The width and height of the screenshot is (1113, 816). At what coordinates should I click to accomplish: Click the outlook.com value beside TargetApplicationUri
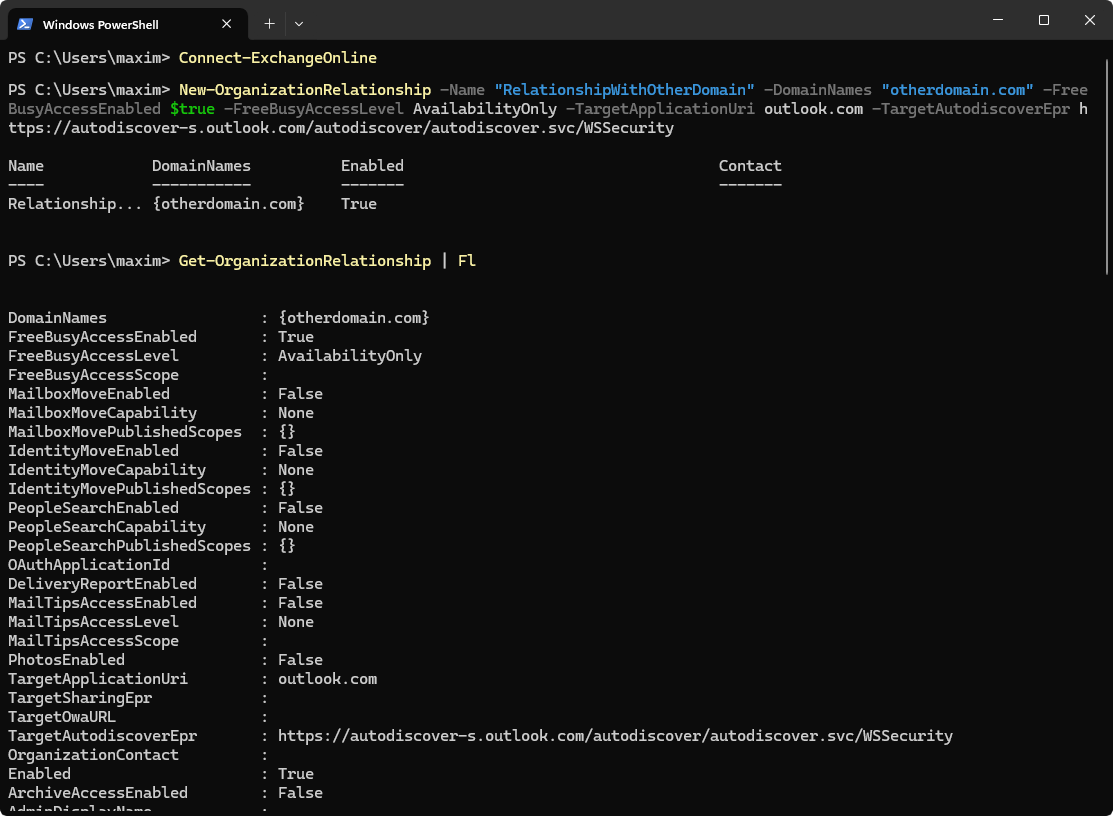tap(327, 679)
